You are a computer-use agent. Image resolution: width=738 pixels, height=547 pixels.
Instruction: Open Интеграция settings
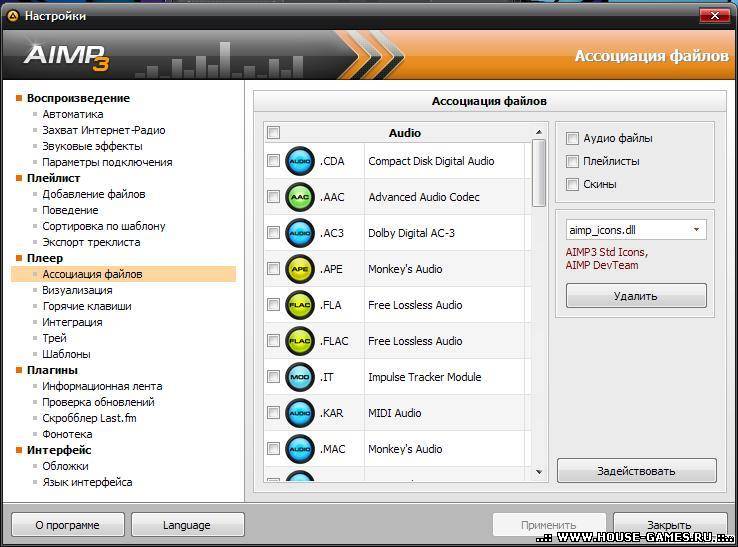72,322
